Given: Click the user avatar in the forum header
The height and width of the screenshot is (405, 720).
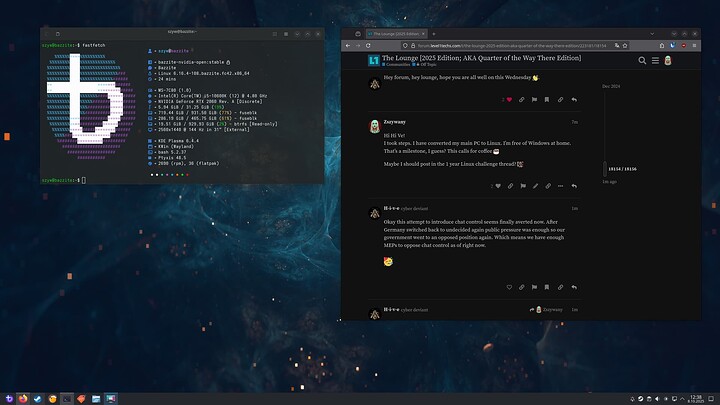Looking at the screenshot, I should [x=668, y=61].
